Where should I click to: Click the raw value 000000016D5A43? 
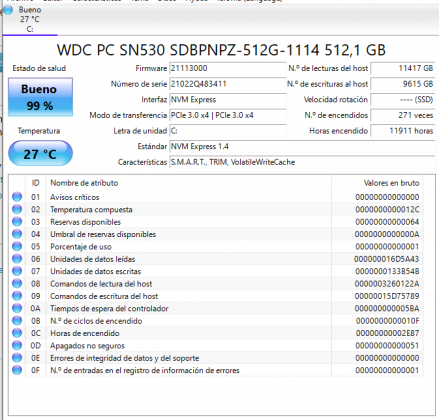[x=387, y=259]
